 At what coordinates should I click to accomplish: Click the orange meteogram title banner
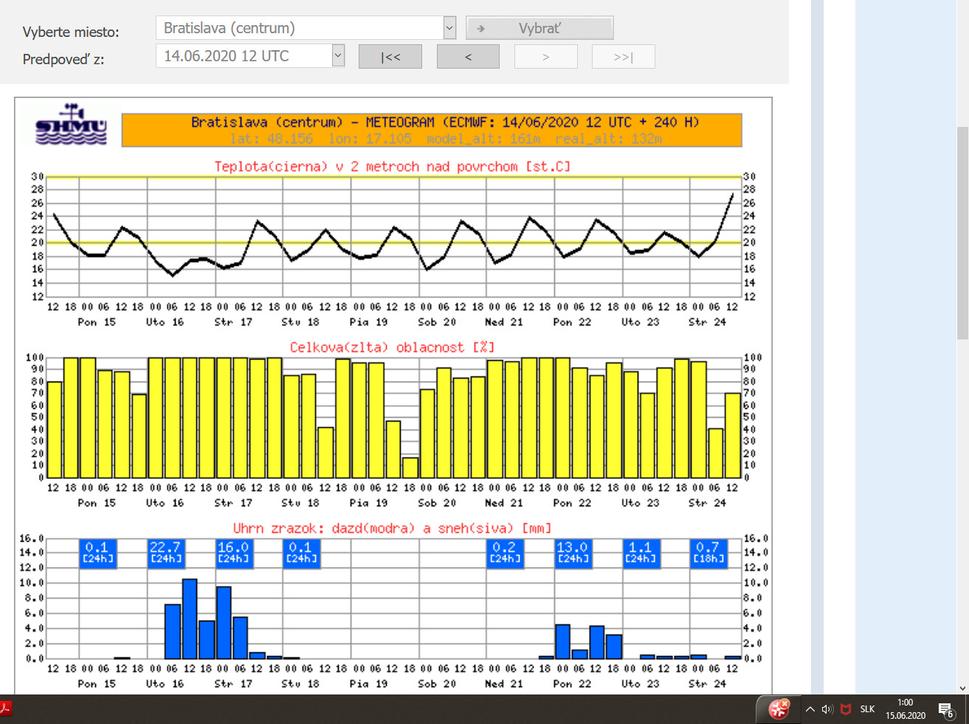pyautogui.click(x=431, y=130)
